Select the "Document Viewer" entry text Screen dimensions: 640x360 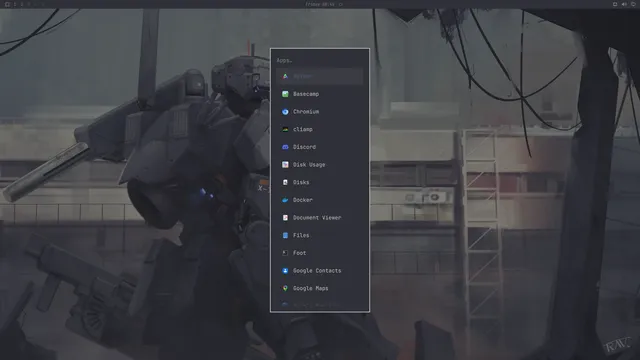(x=317, y=218)
